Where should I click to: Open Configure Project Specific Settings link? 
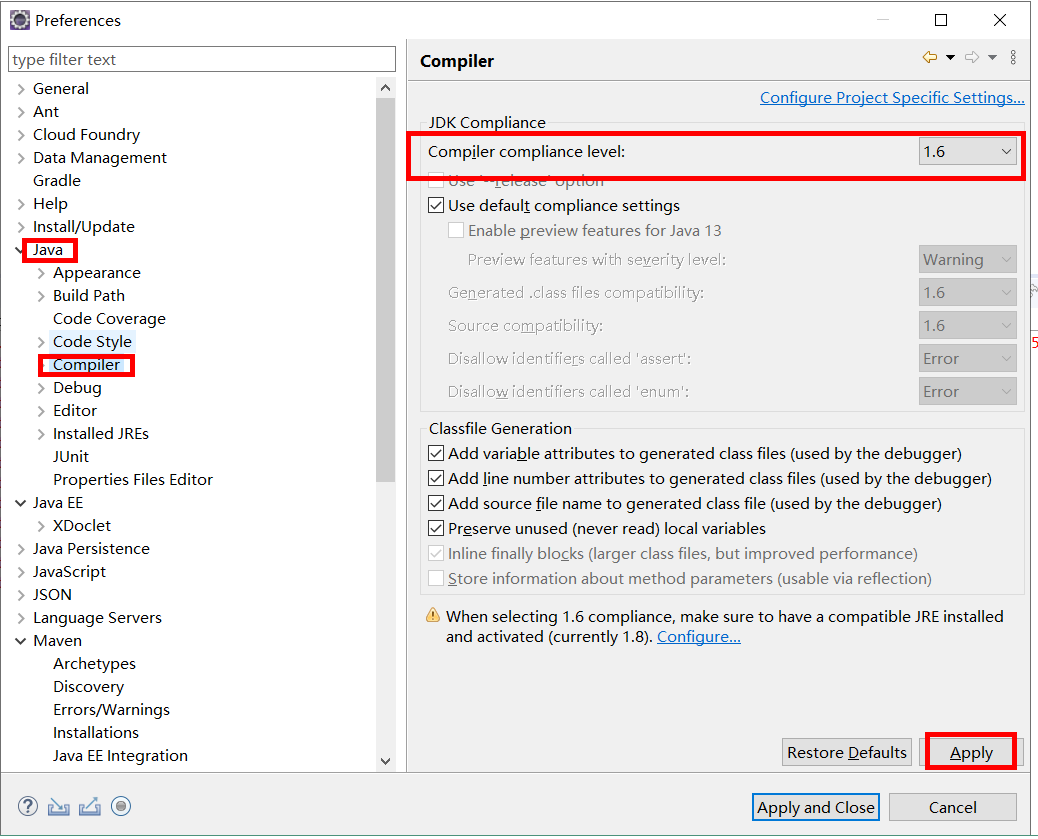pos(892,98)
